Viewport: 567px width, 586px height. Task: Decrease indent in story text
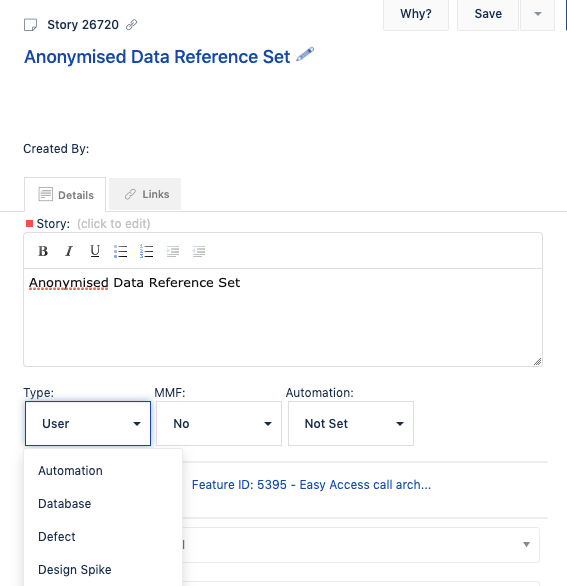198,251
